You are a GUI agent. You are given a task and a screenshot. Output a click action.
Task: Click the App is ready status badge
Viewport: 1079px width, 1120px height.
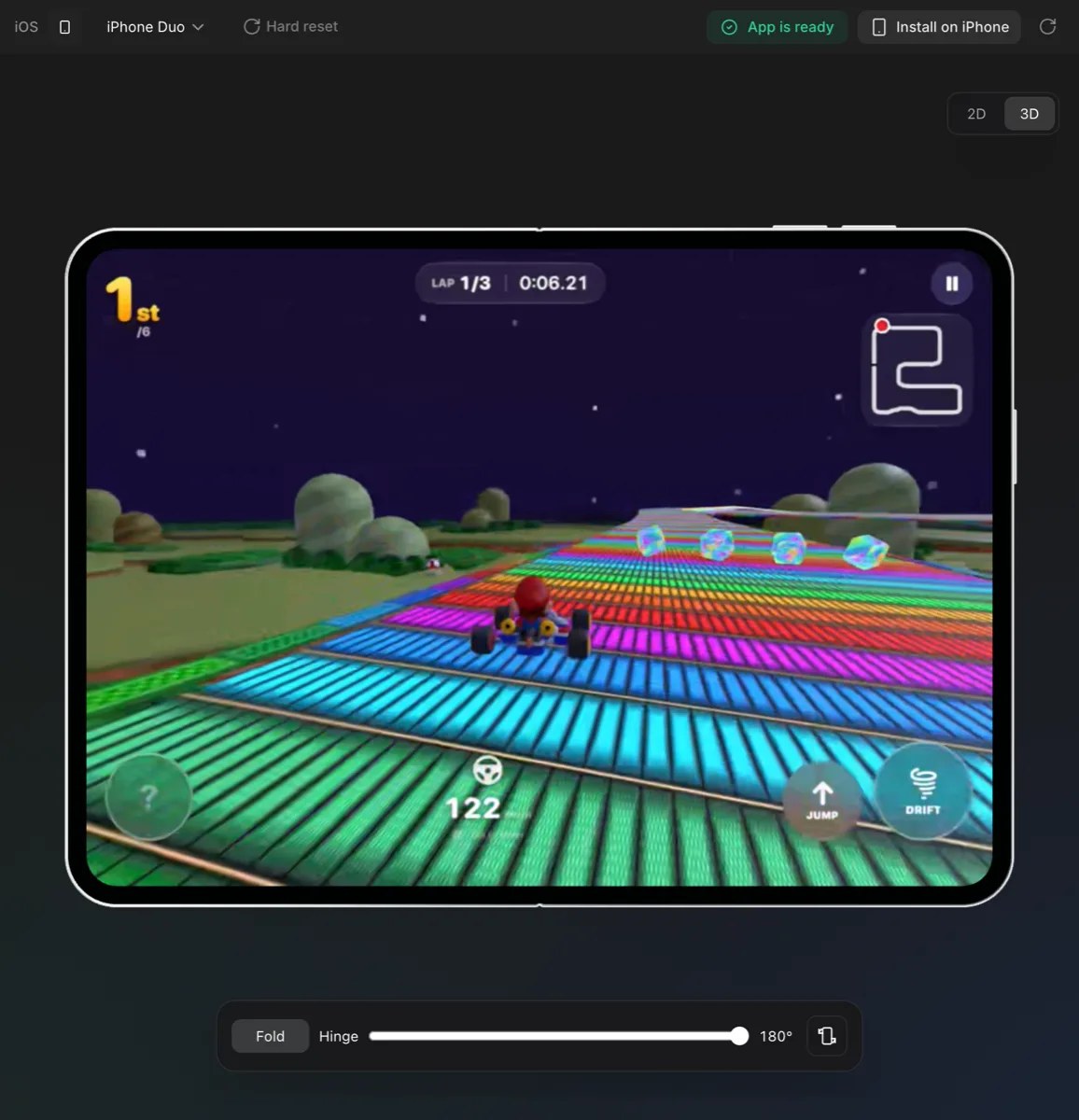[x=777, y=27]
